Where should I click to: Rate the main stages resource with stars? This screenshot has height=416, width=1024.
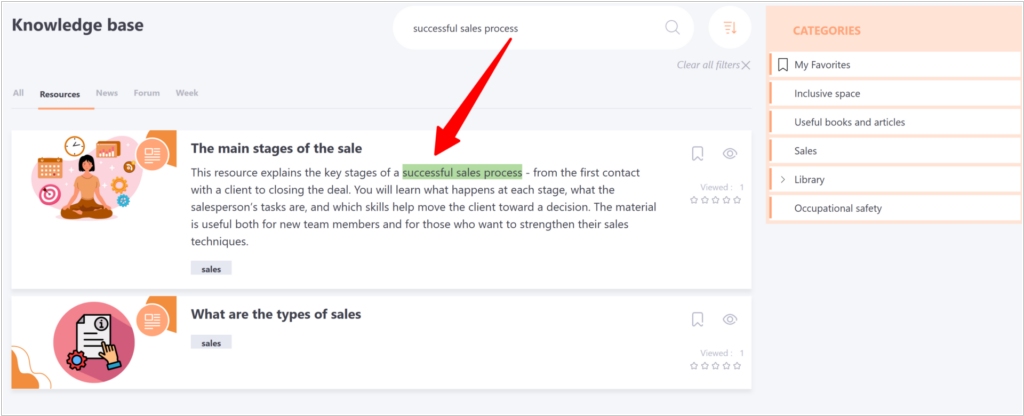click(716, 200)
